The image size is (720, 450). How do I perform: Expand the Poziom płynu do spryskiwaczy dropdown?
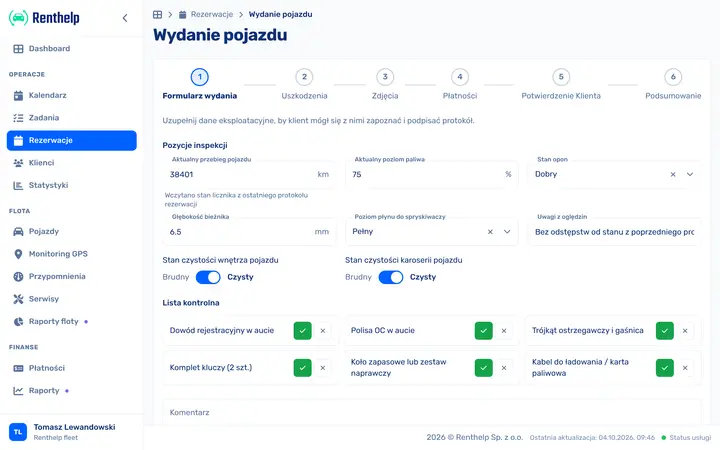click(x=507, y=232)
